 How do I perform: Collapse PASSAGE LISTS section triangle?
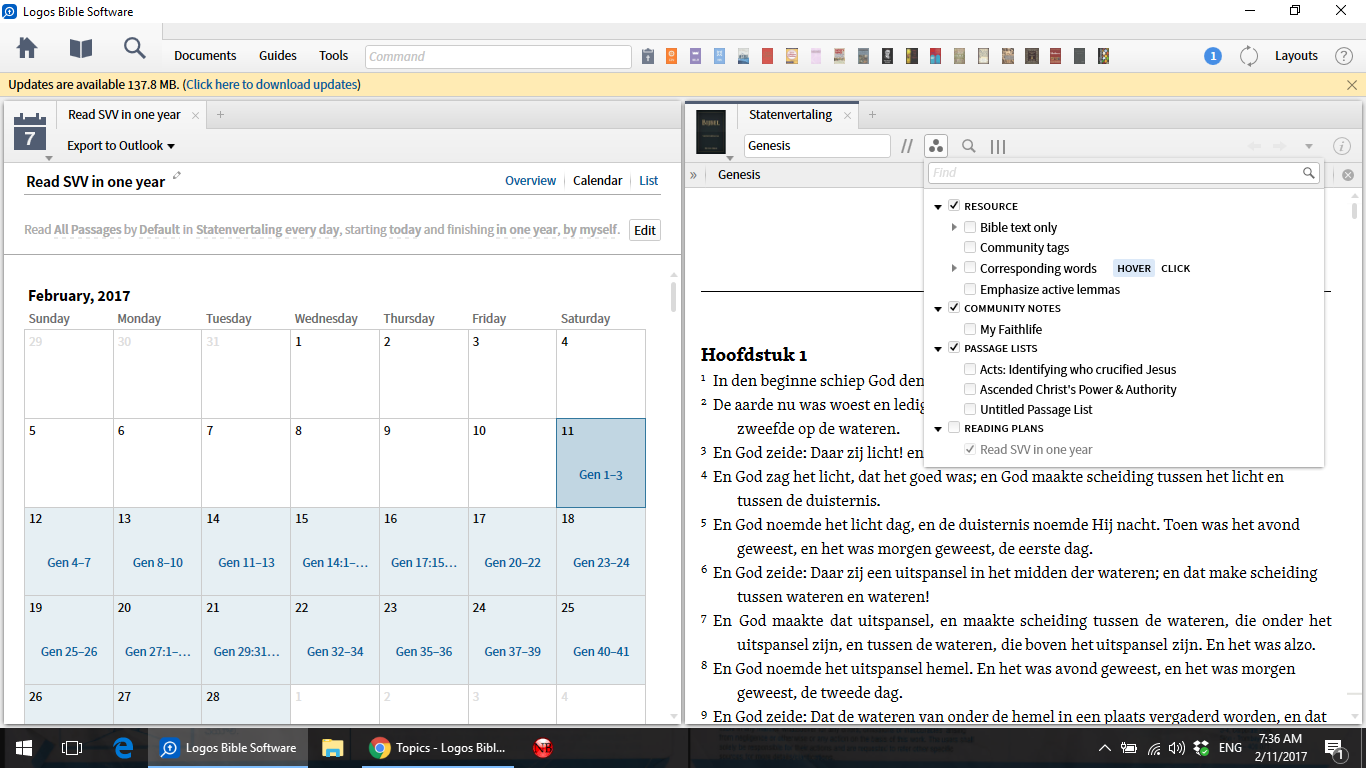click(x=938, y=349)
